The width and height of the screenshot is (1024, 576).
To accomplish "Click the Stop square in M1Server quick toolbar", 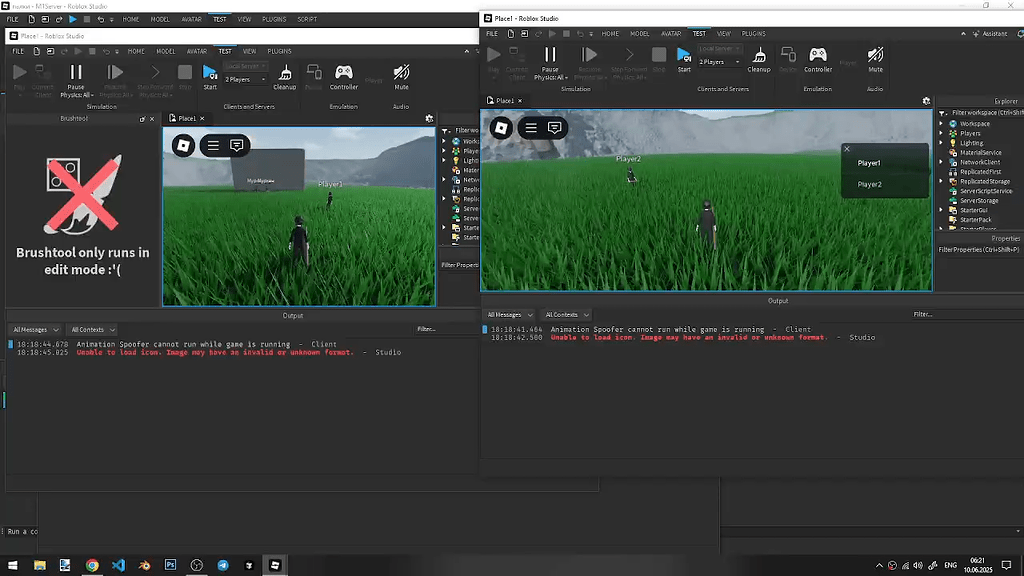I will (86, 20).
